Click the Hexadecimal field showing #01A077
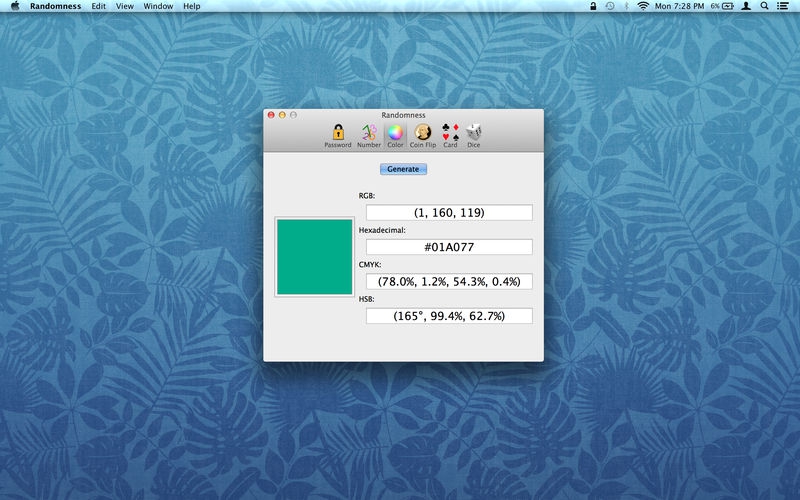The image size is (800, 500). [449, 247]
